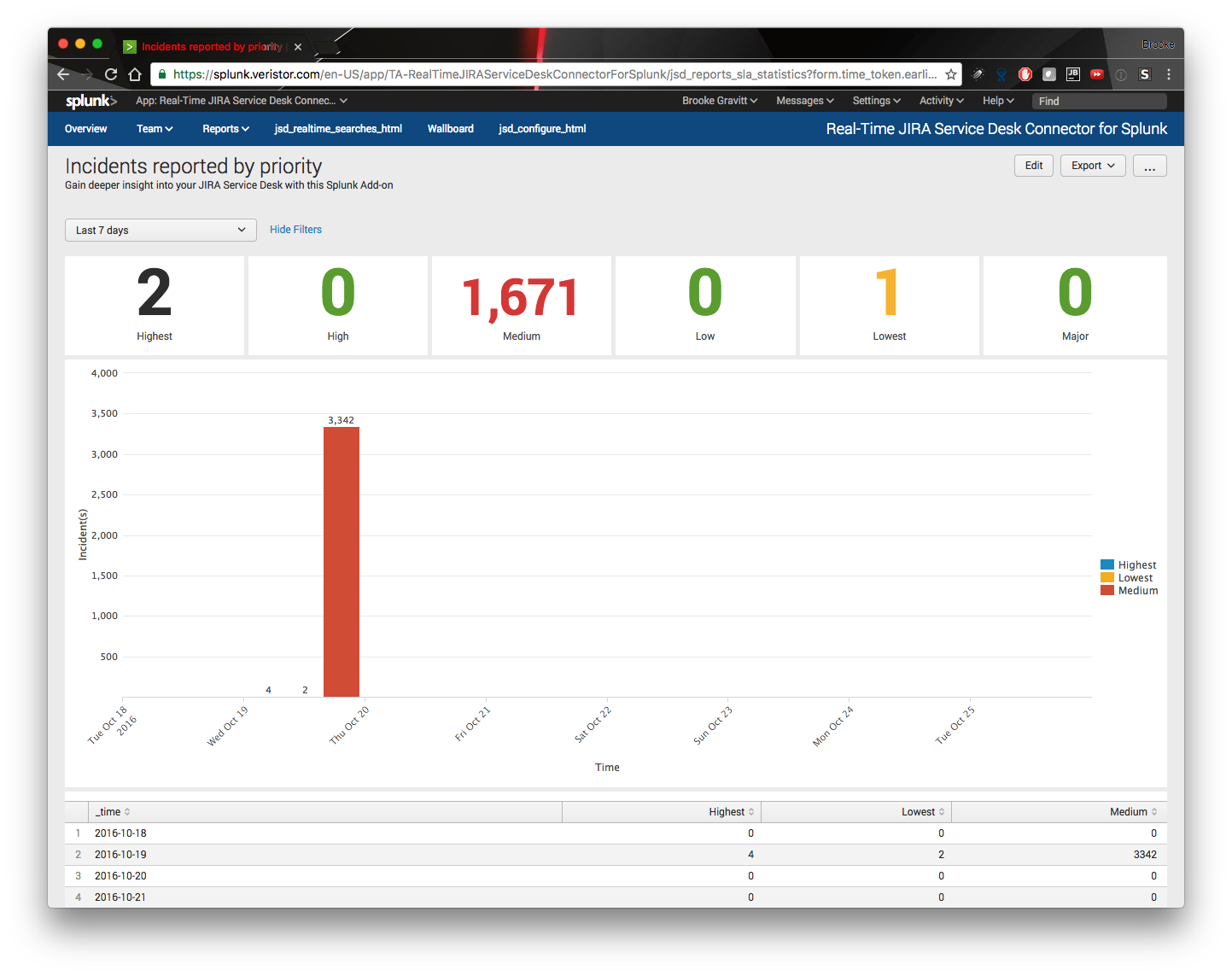Click the Lowest yellow legend swatch
The width and height of the screenshot is (1232, 976).
pyautogui.click(x=1107, y=577)
